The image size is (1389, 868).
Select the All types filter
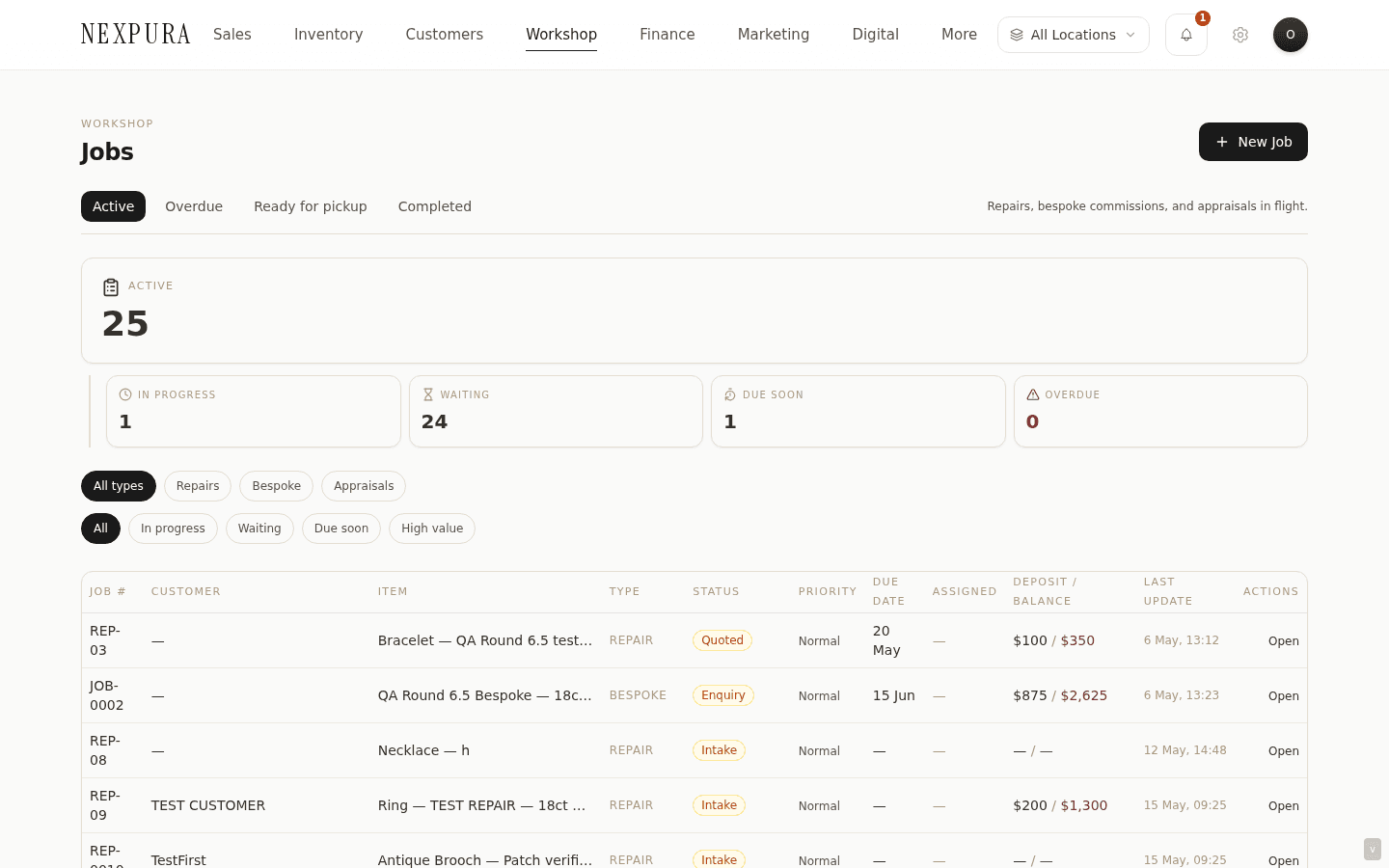pos(119,486)
